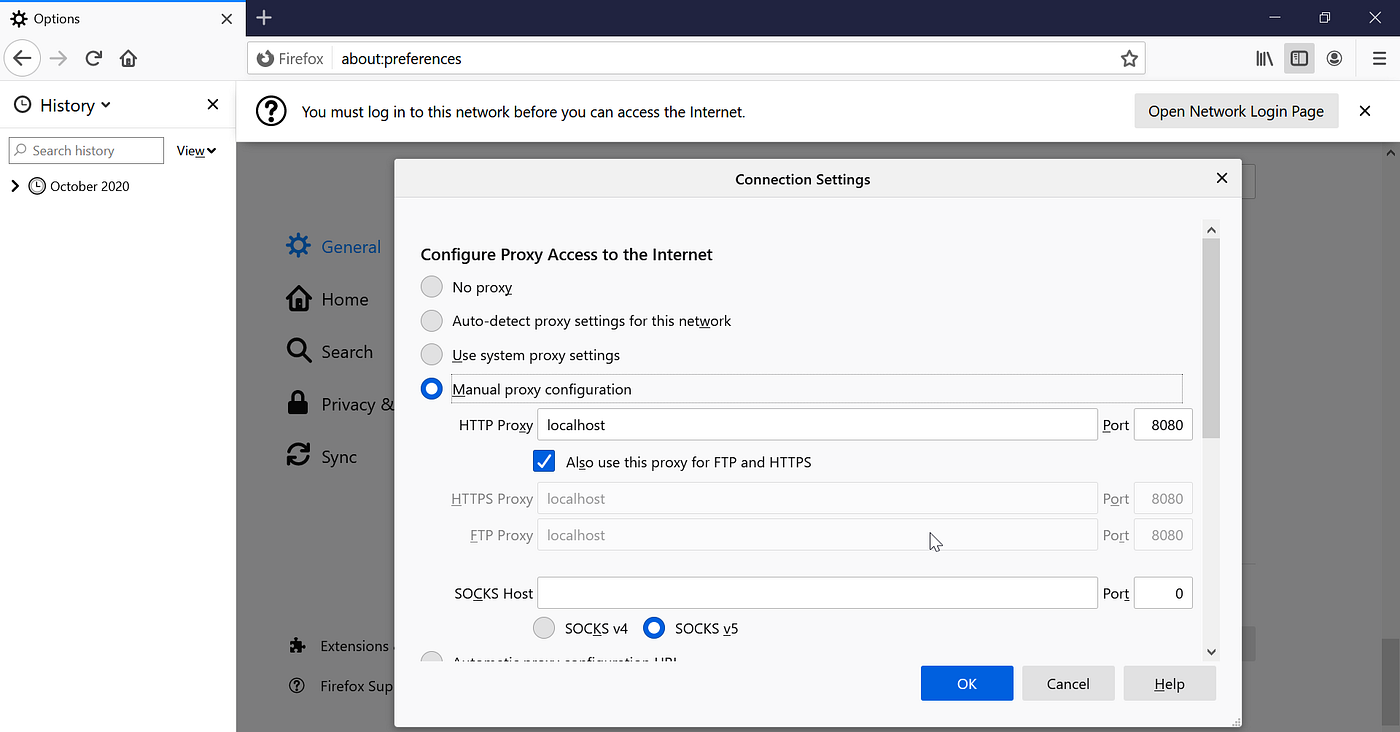Open the Library icon in toolbar
The image size is (1400, 732).
pyautogui.click(x=1265, y=59)
